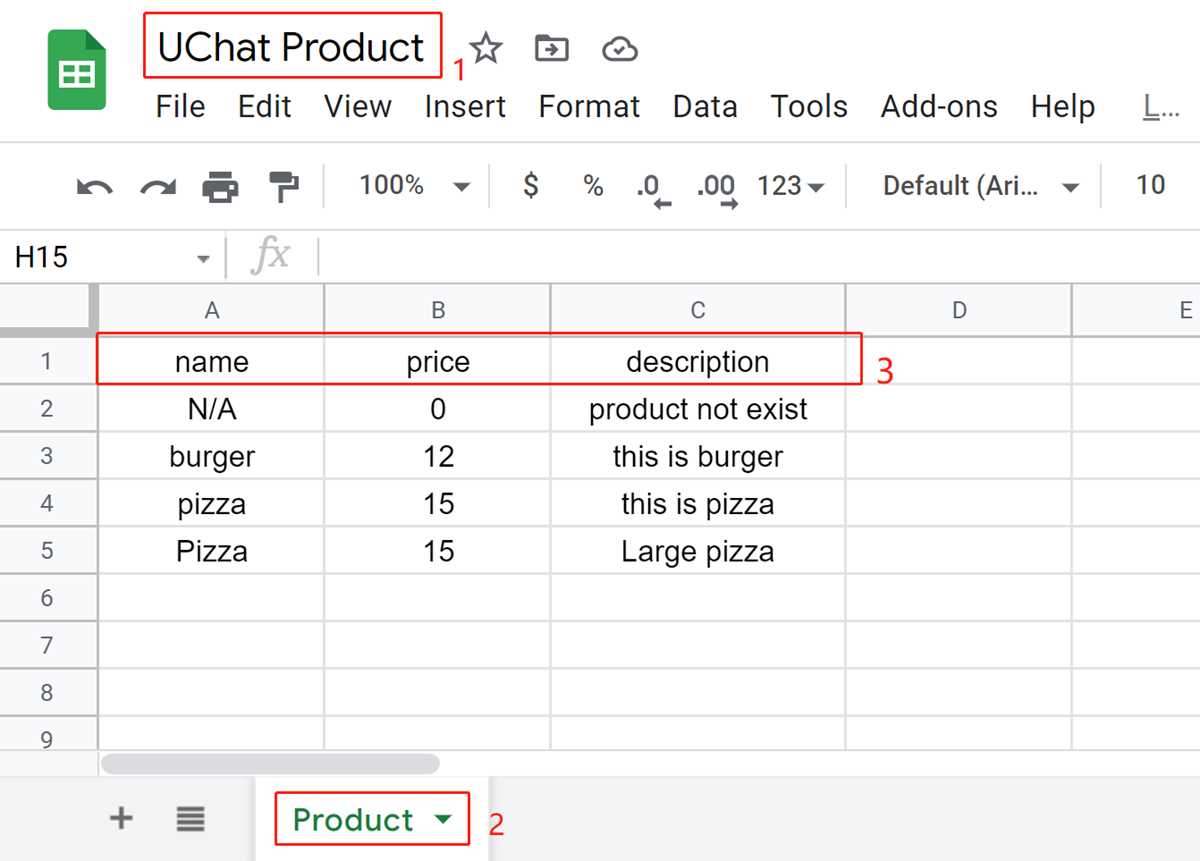Click the formula bar input
Screen dimensions: 1200x861
pyautogui.click(x=760, y=257)
